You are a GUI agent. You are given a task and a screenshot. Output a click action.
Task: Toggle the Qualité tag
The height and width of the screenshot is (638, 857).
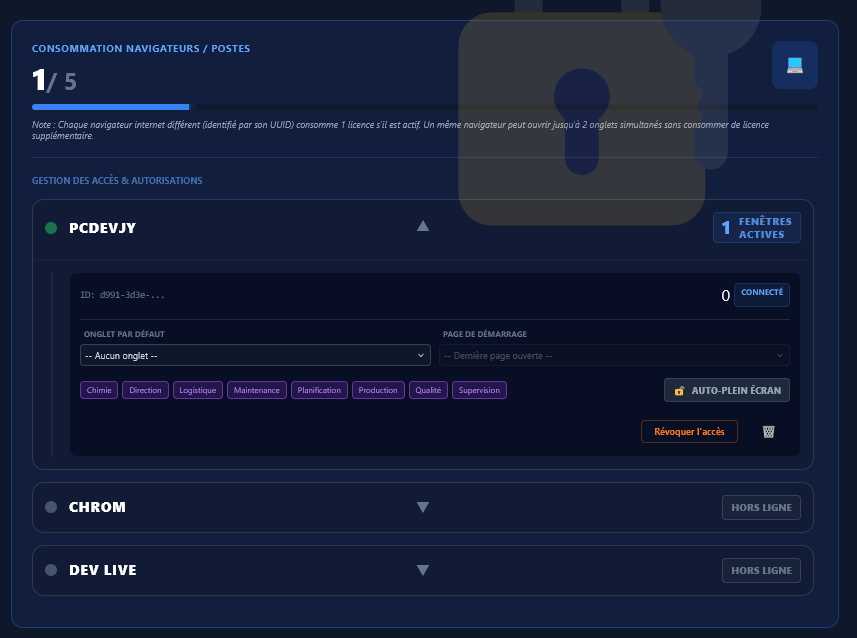tap(428, 390)
